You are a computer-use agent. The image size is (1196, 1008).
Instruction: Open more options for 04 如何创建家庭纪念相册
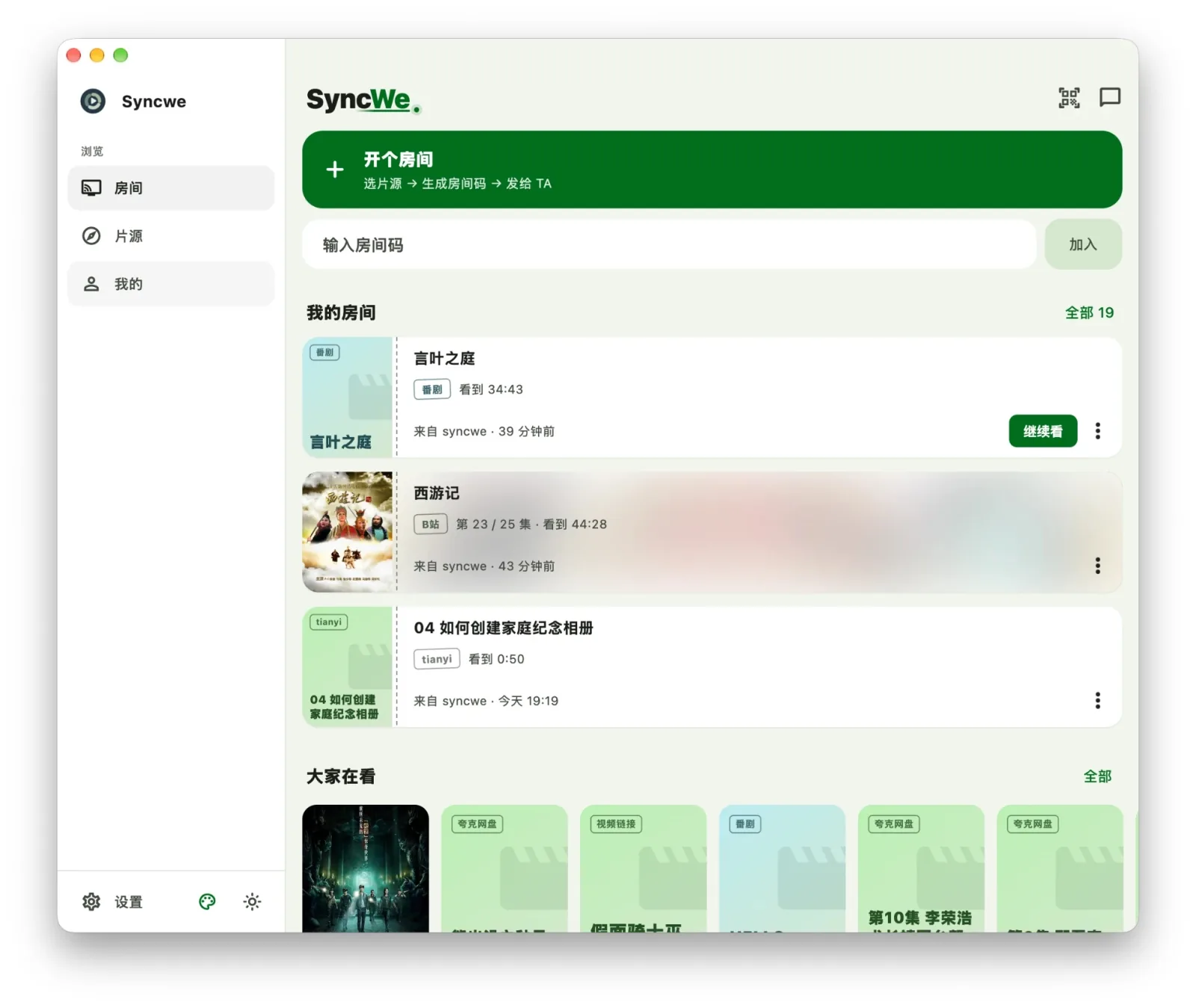tap(1097, 700)
